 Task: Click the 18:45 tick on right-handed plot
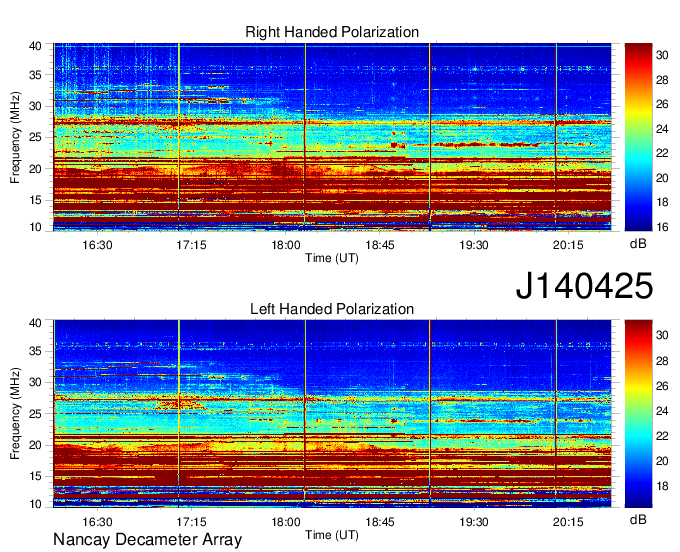coord(380,245)
